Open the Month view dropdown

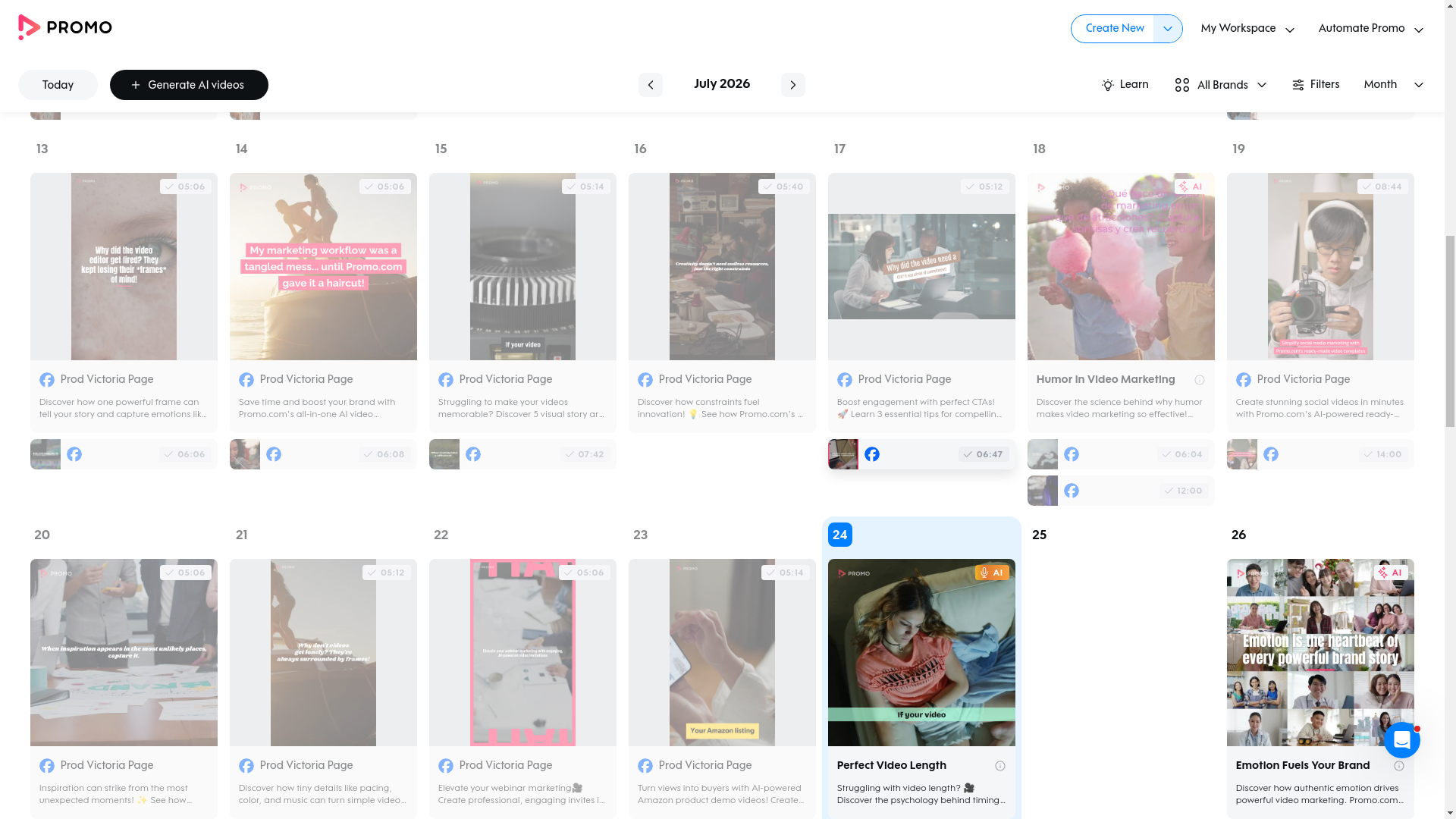coord(1393,85)
